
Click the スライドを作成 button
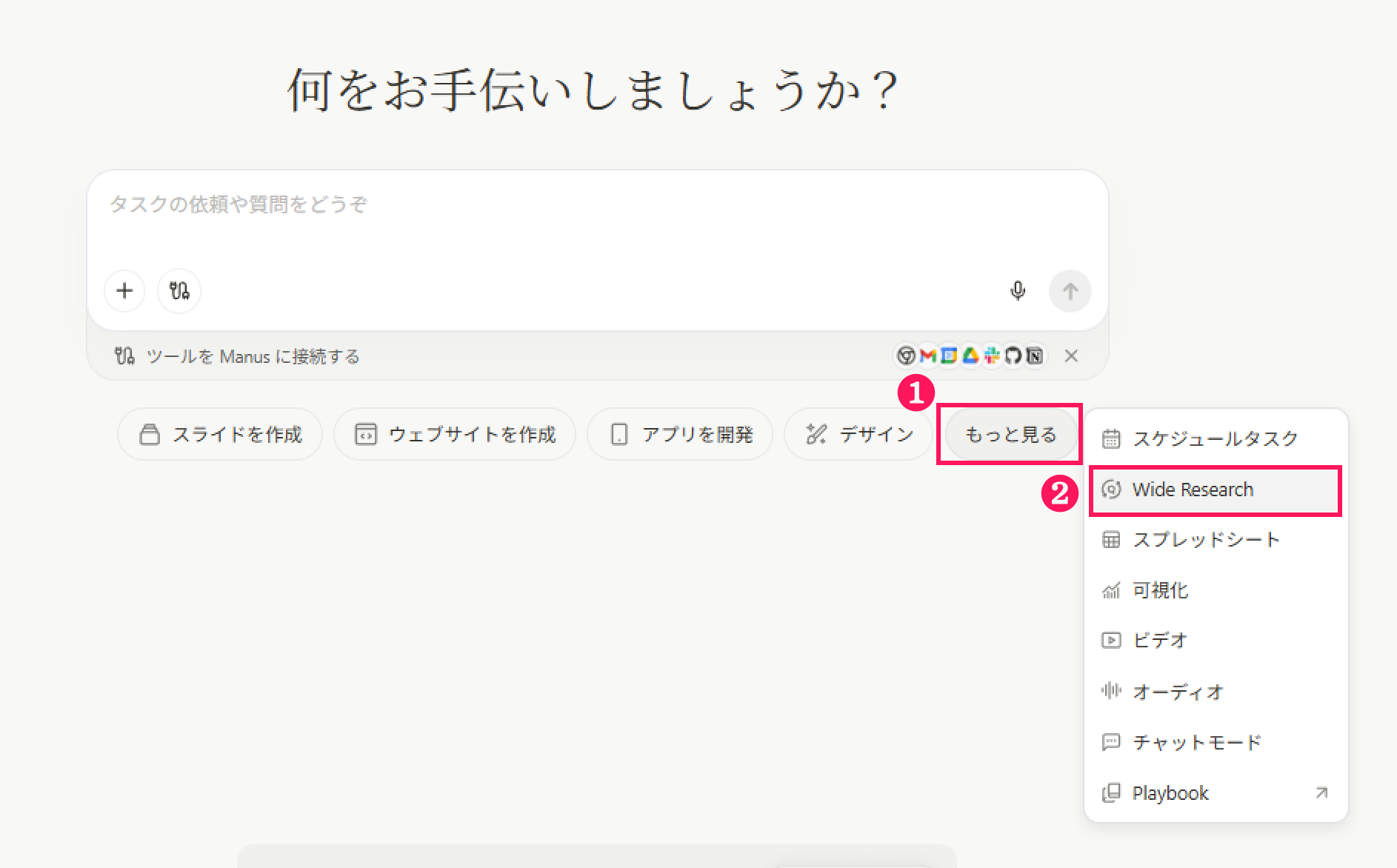[x=221, y=435]
